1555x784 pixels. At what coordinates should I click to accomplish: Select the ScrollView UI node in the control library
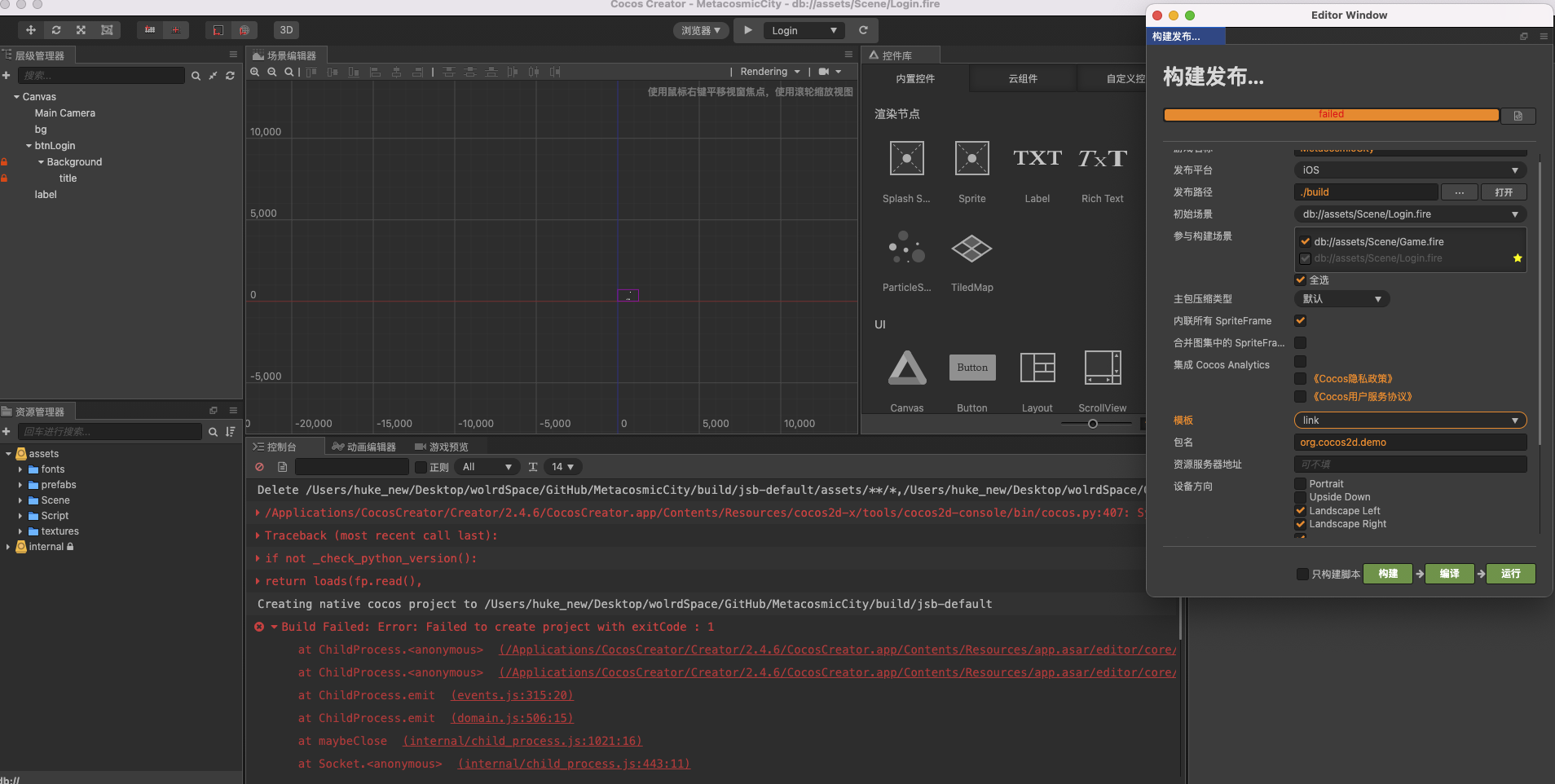click(1103, 380)
